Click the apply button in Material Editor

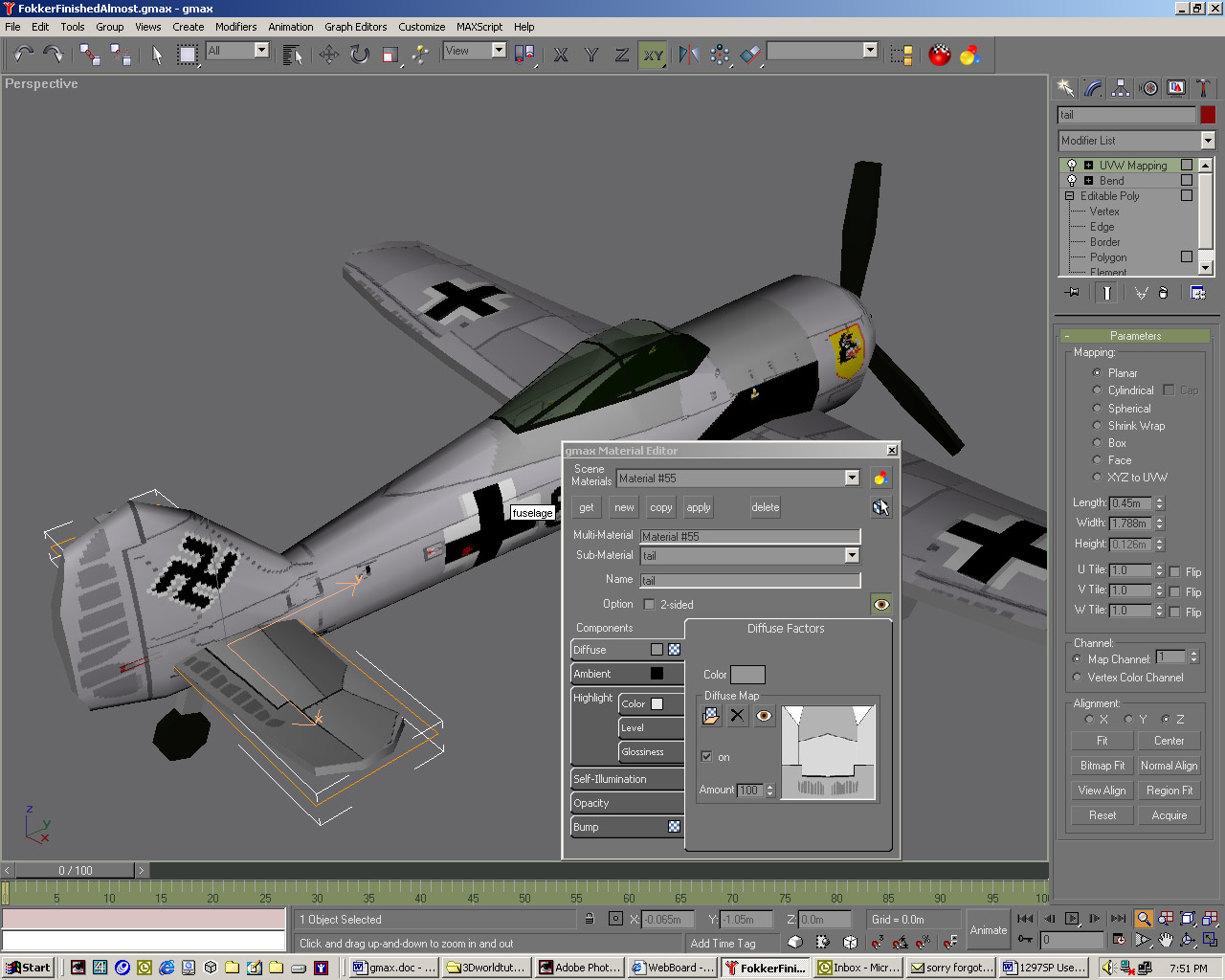699,508
